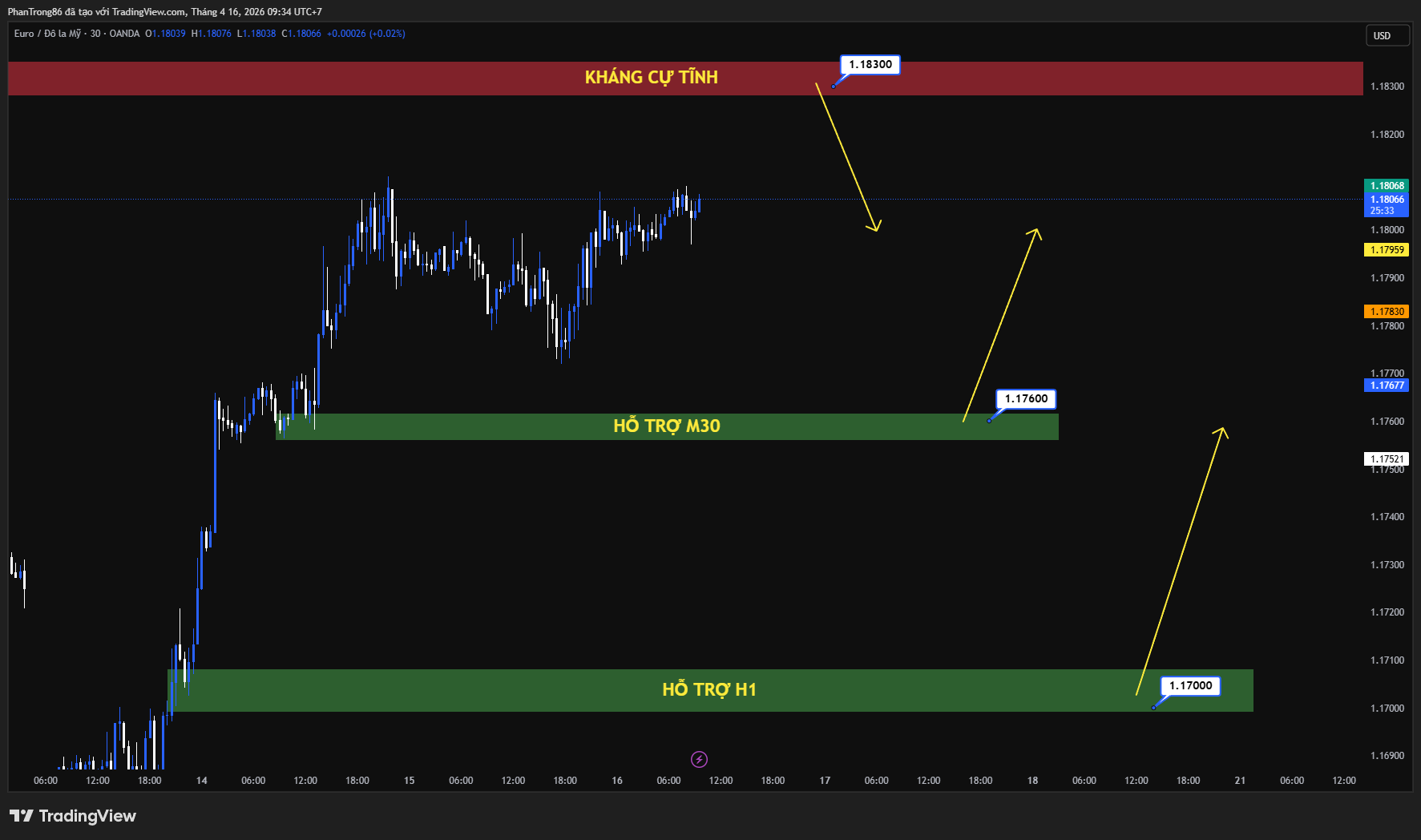The height and width of the screenshot is (840, 1421).
Task: Click 1.17300 on the price scale
Action: click(x=1387, y=565)
